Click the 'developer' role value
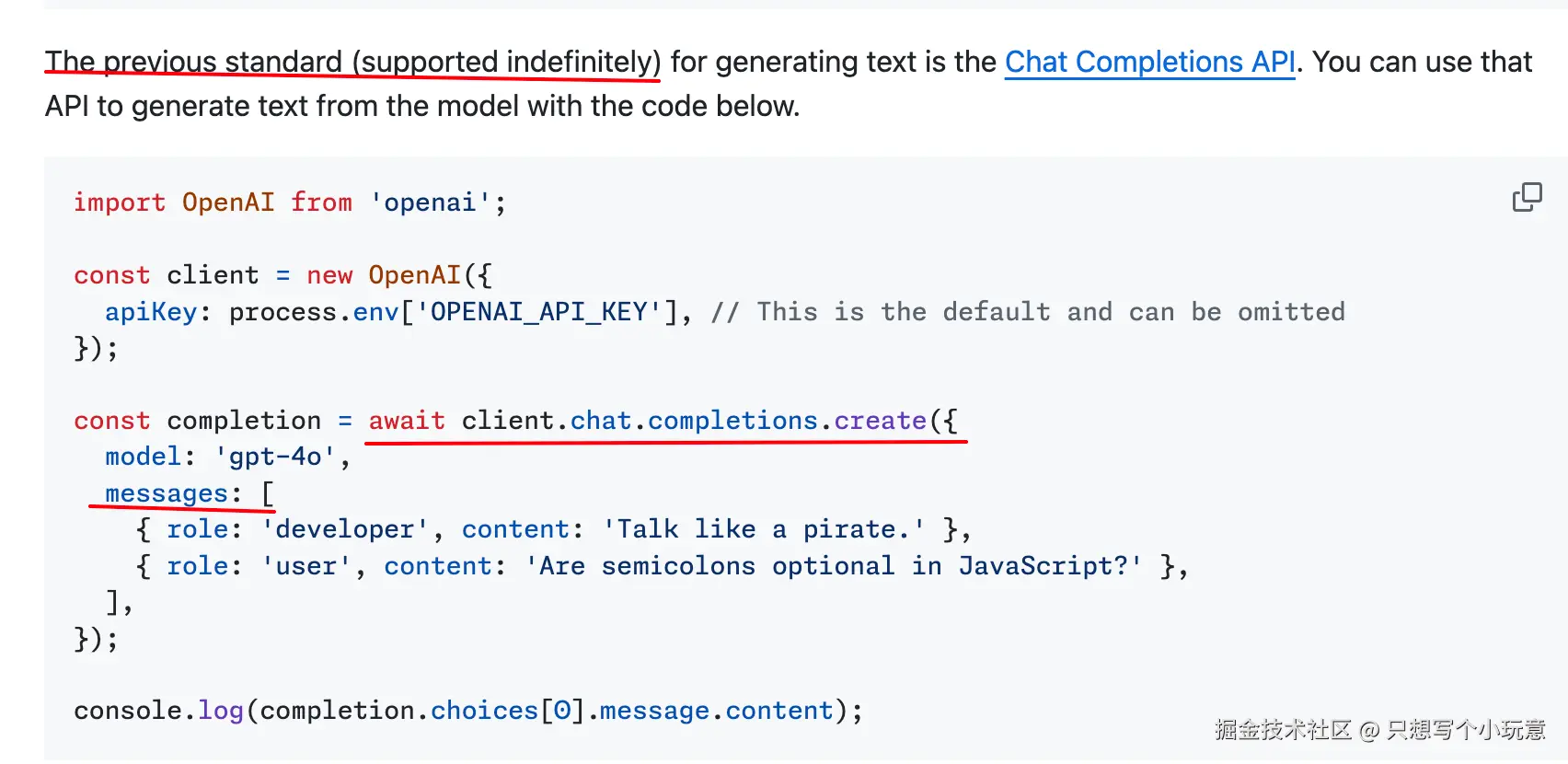The width and height of the screenshot is (1568, 764). point(345,529)
